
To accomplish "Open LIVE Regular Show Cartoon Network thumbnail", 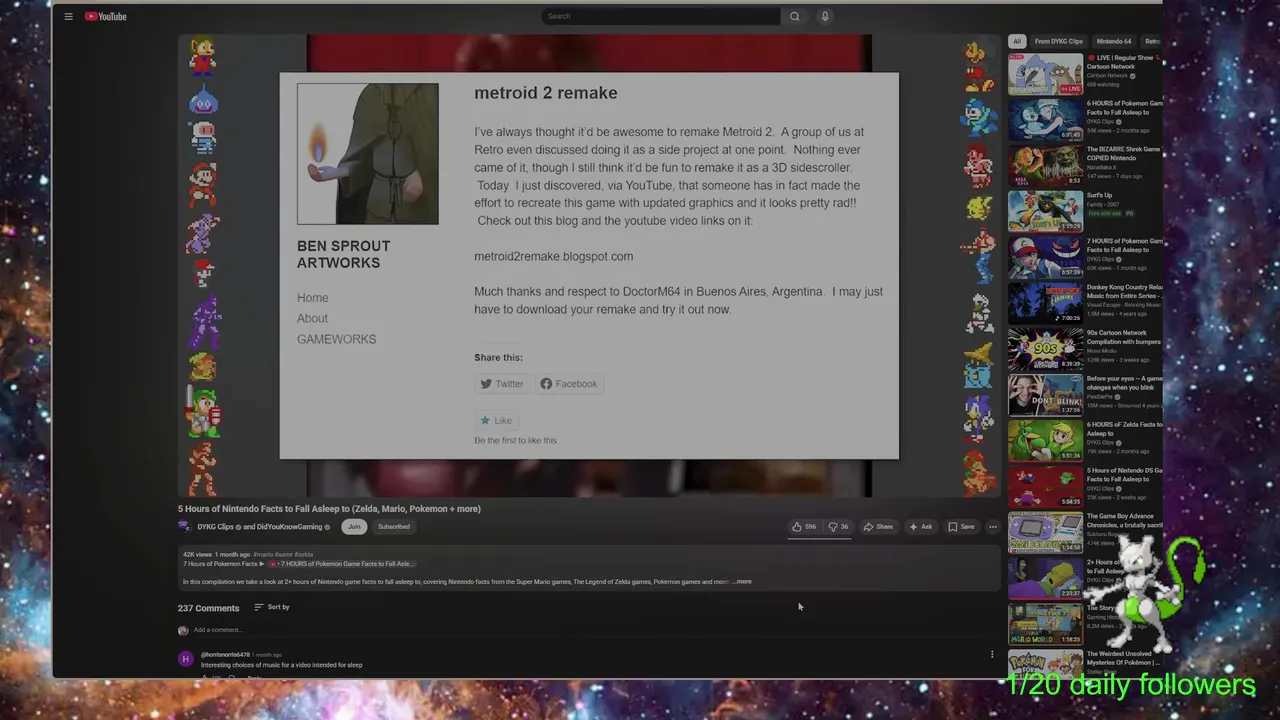I will [1045, 75].
